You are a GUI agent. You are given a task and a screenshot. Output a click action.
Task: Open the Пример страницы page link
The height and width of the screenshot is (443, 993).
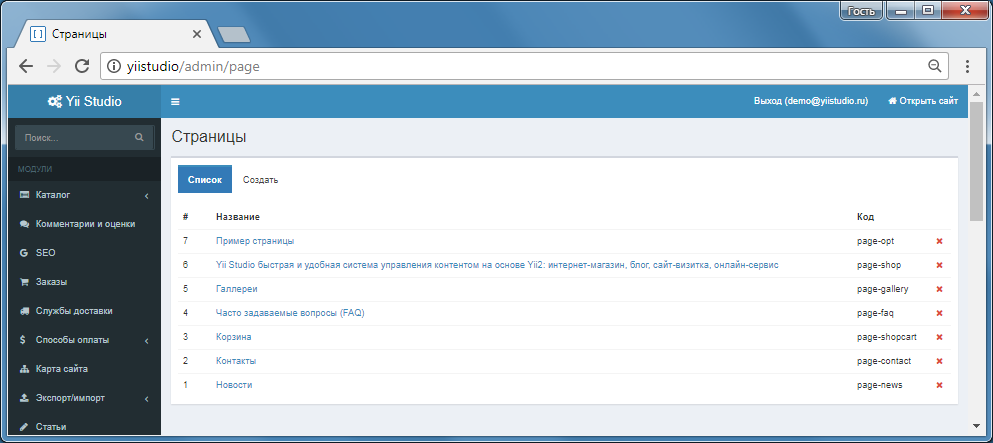coord(255,241)
